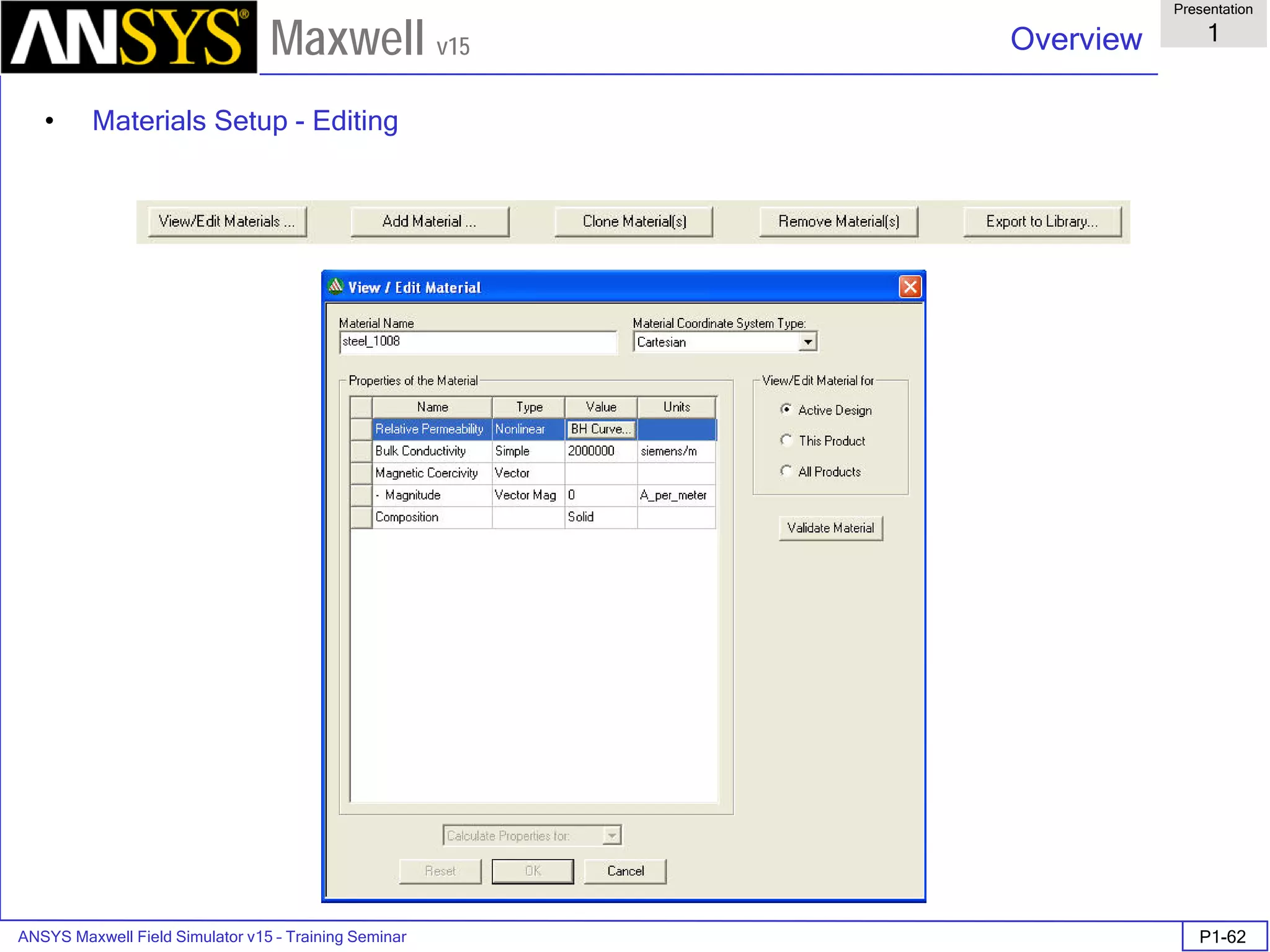
Task: Click the Vector type cell
Action: click(x=528, y=473)
